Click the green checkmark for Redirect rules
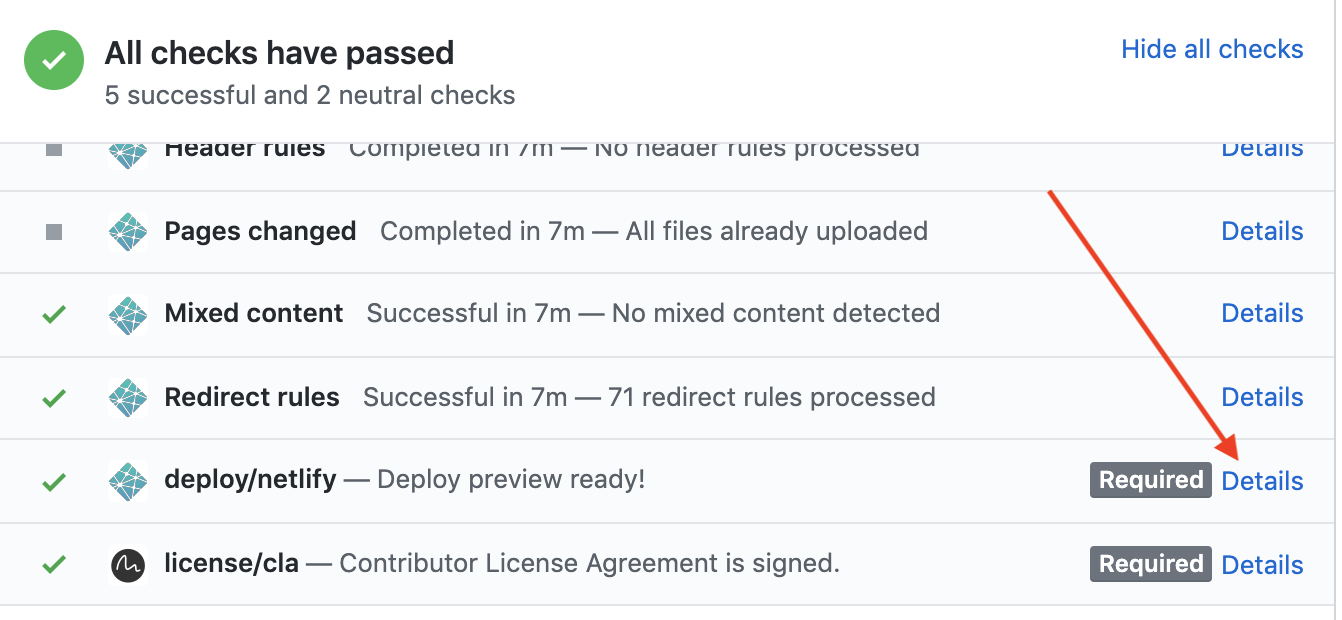This screenshot has width=1342, height=620. [54, 398]
